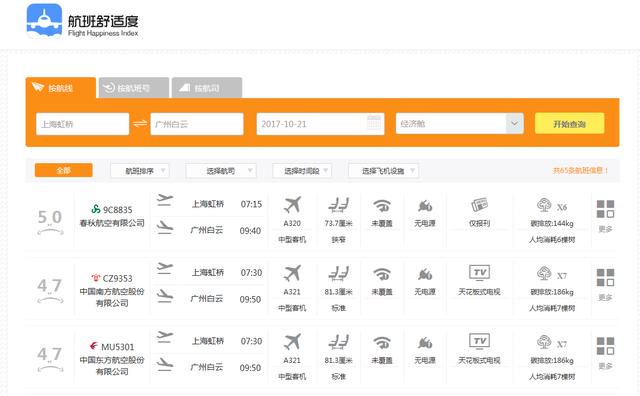640x396 pixels.
Task: Click WiFi icon in 9C8835 row
Action: tap(382, 205)
